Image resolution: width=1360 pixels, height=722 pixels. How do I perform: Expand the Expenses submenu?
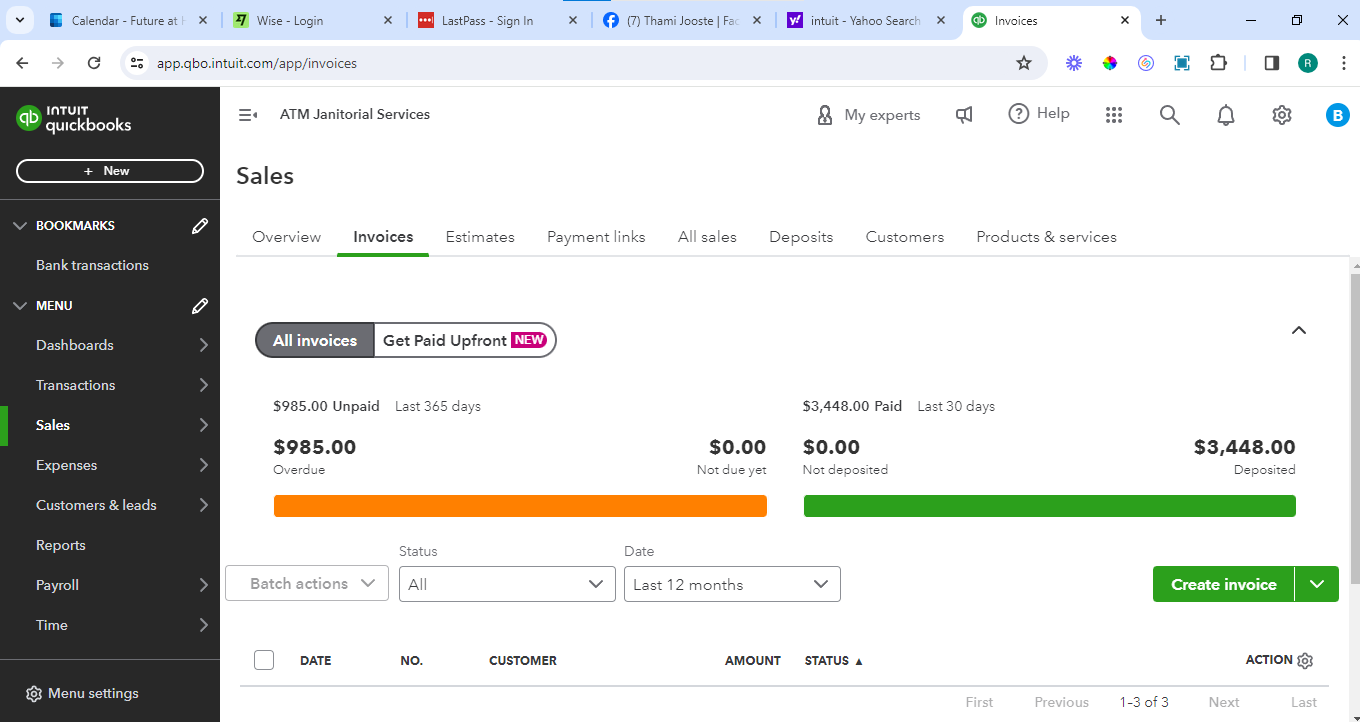[x=204, y=465]
